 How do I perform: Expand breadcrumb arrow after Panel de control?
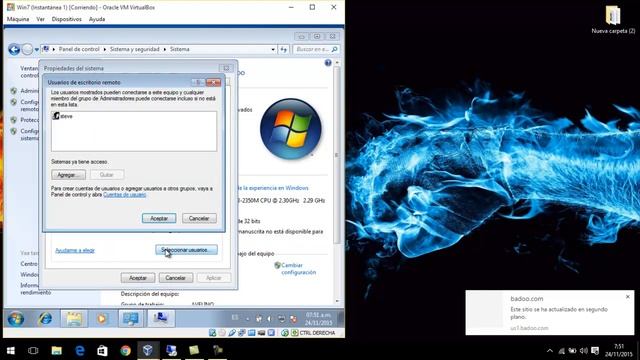coord(104,49)
